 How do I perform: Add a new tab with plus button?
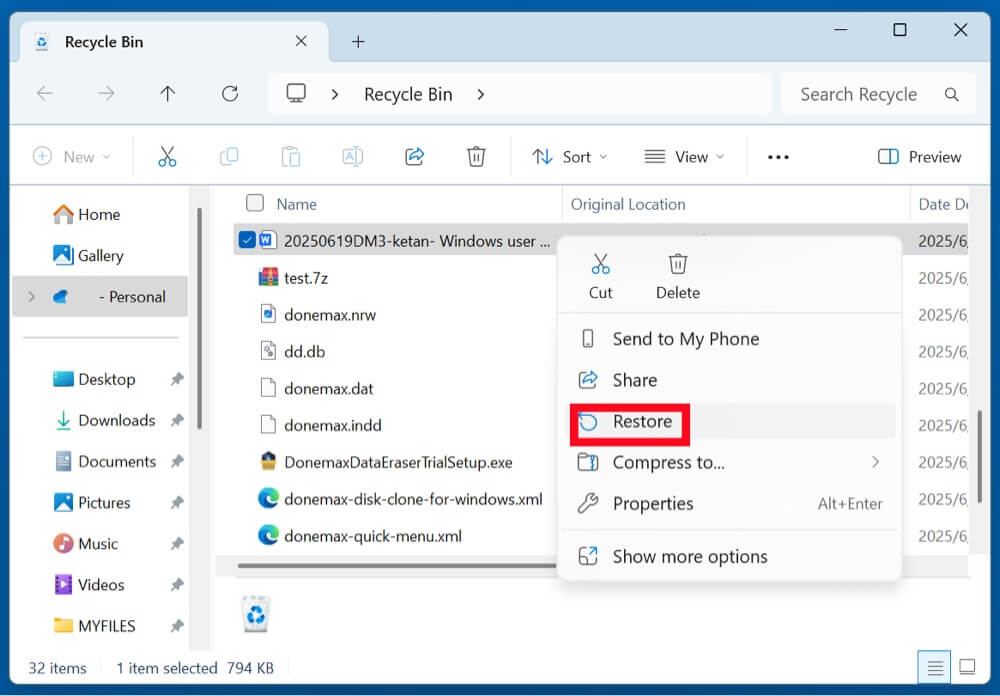click(x=358, y=41)
